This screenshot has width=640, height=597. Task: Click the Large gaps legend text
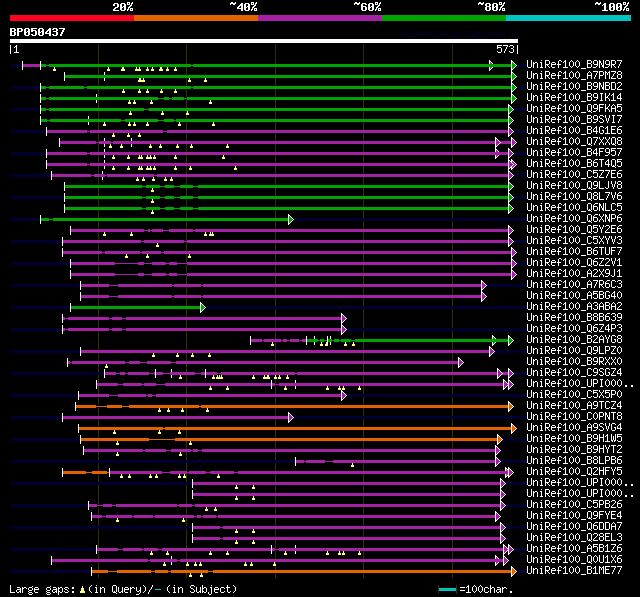pyautogui.click(x=123, y=589)
